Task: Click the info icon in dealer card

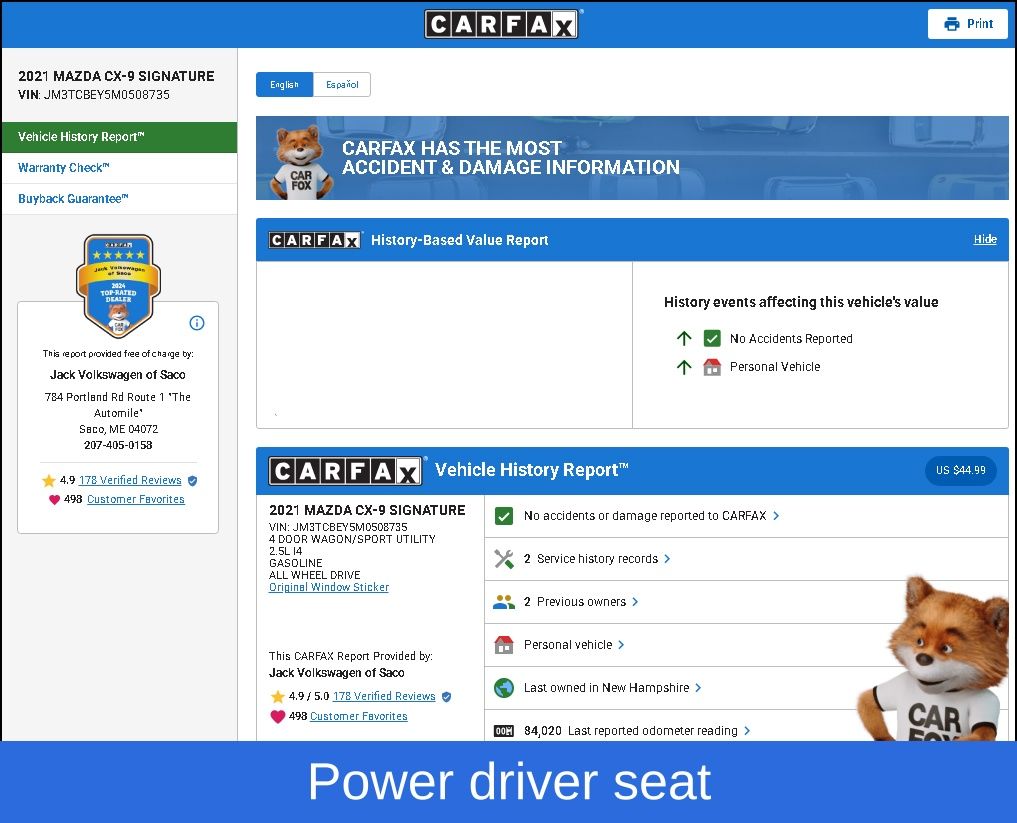Action: (197, 323)
